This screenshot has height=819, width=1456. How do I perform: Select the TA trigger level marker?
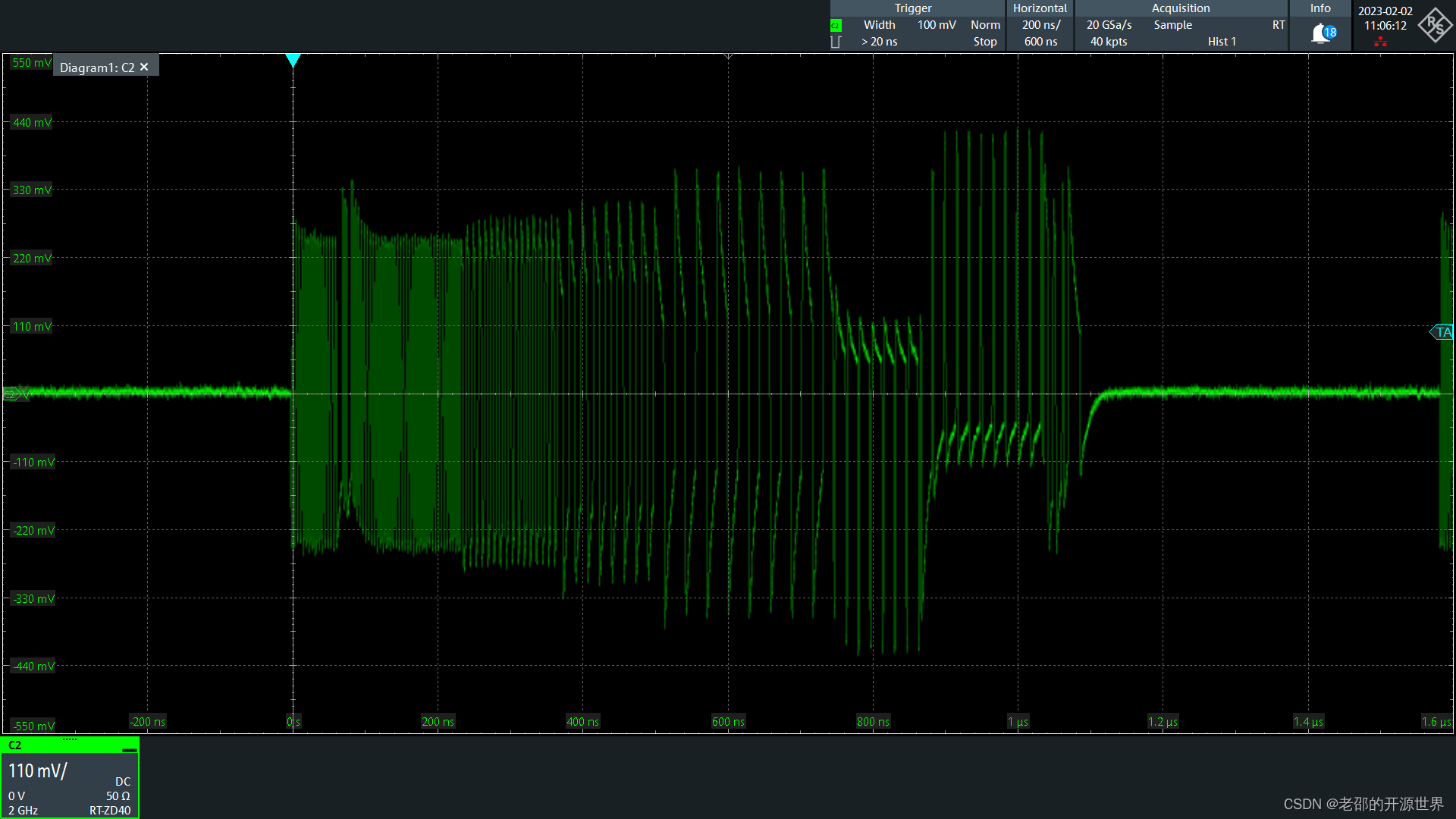click(x=1442, y=332)
